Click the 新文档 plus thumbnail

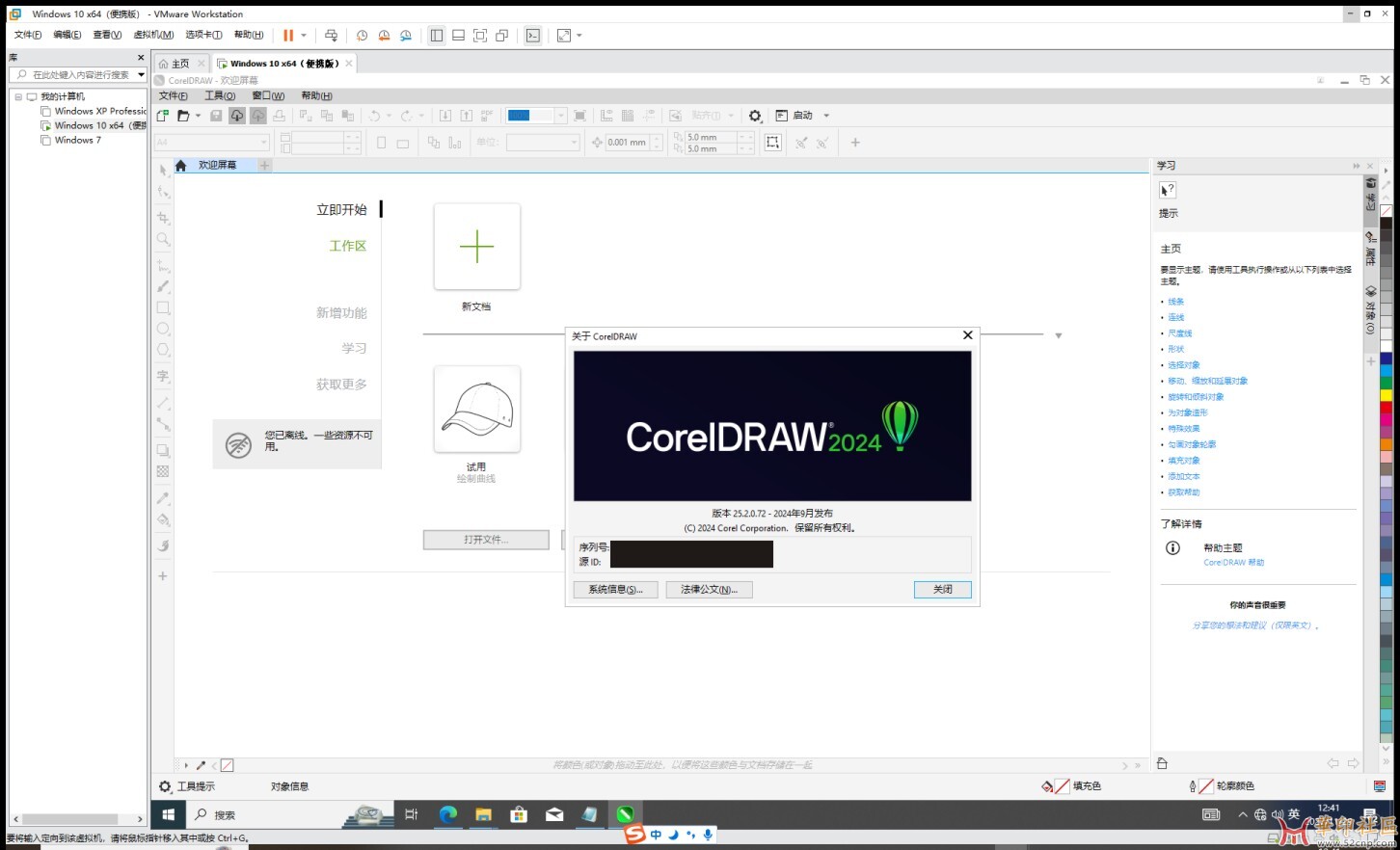(x=477, y=247)
